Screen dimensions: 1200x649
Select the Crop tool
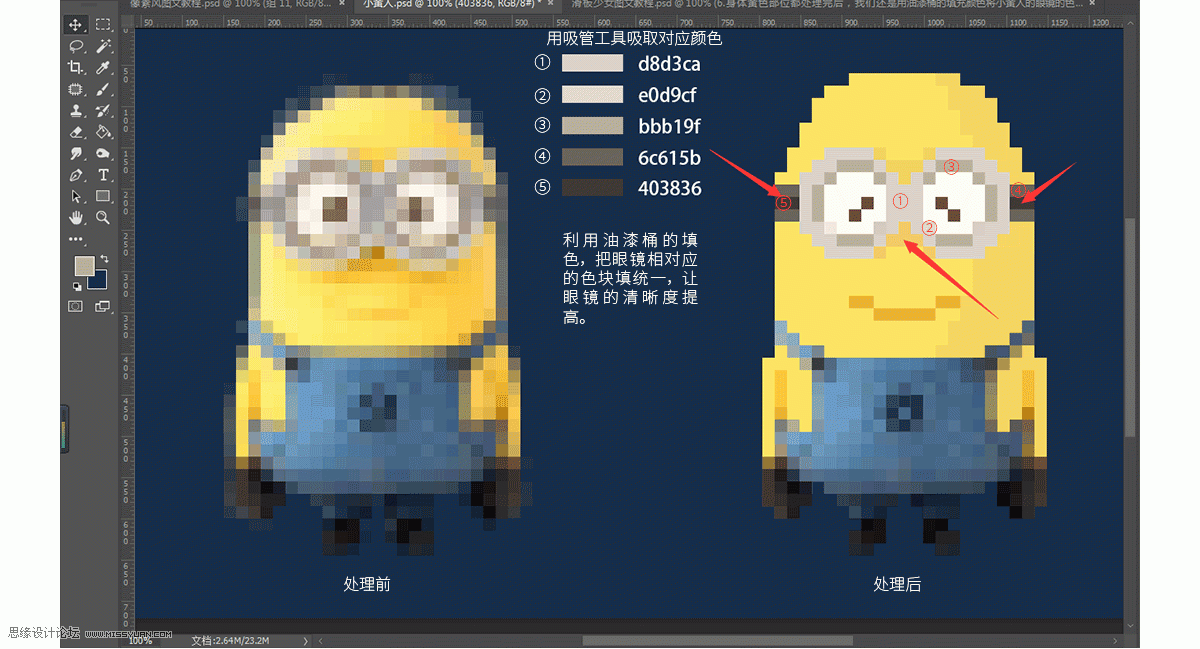(x=76, y=67)
